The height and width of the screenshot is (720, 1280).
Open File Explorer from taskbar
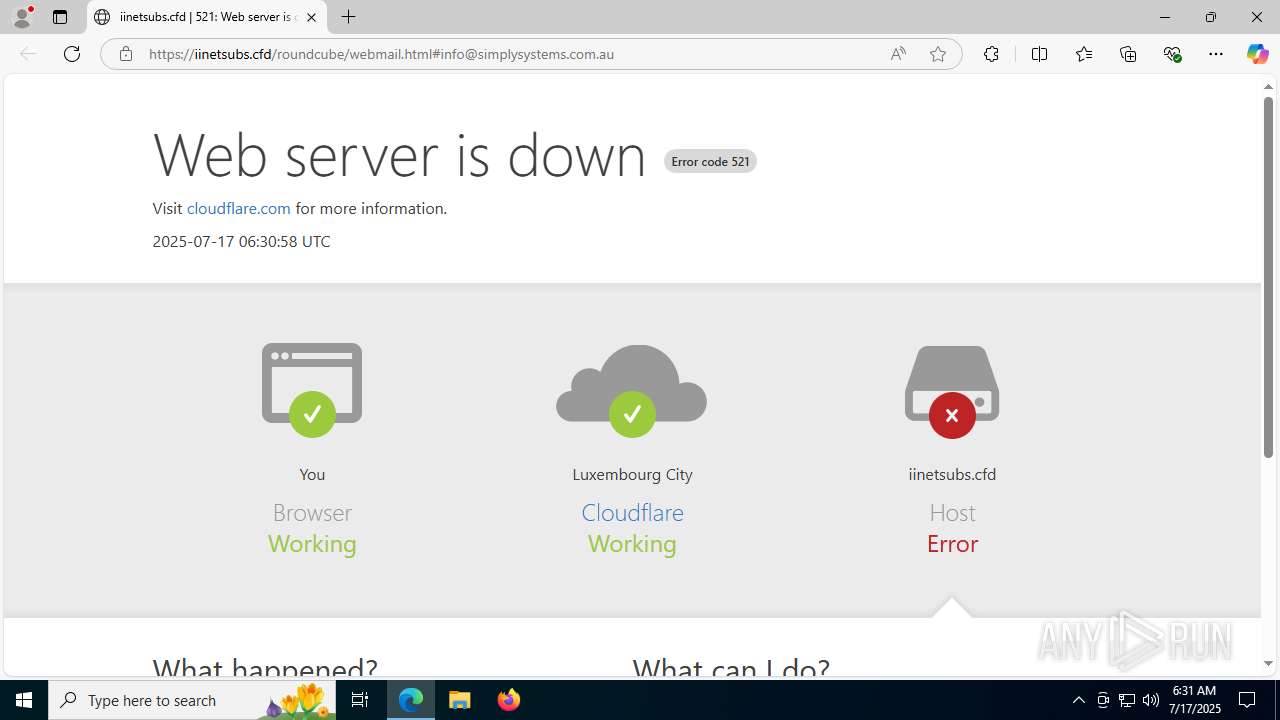459,700
